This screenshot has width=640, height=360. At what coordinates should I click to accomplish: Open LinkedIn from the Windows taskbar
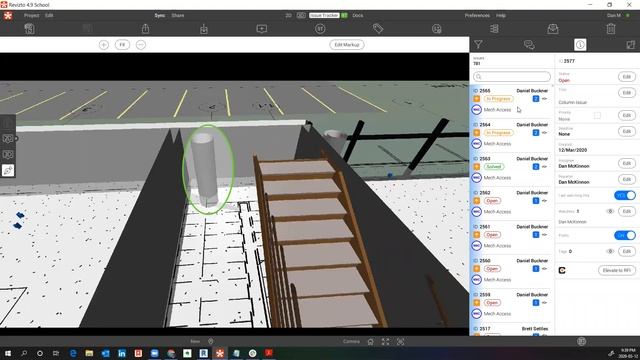point(122,353)
